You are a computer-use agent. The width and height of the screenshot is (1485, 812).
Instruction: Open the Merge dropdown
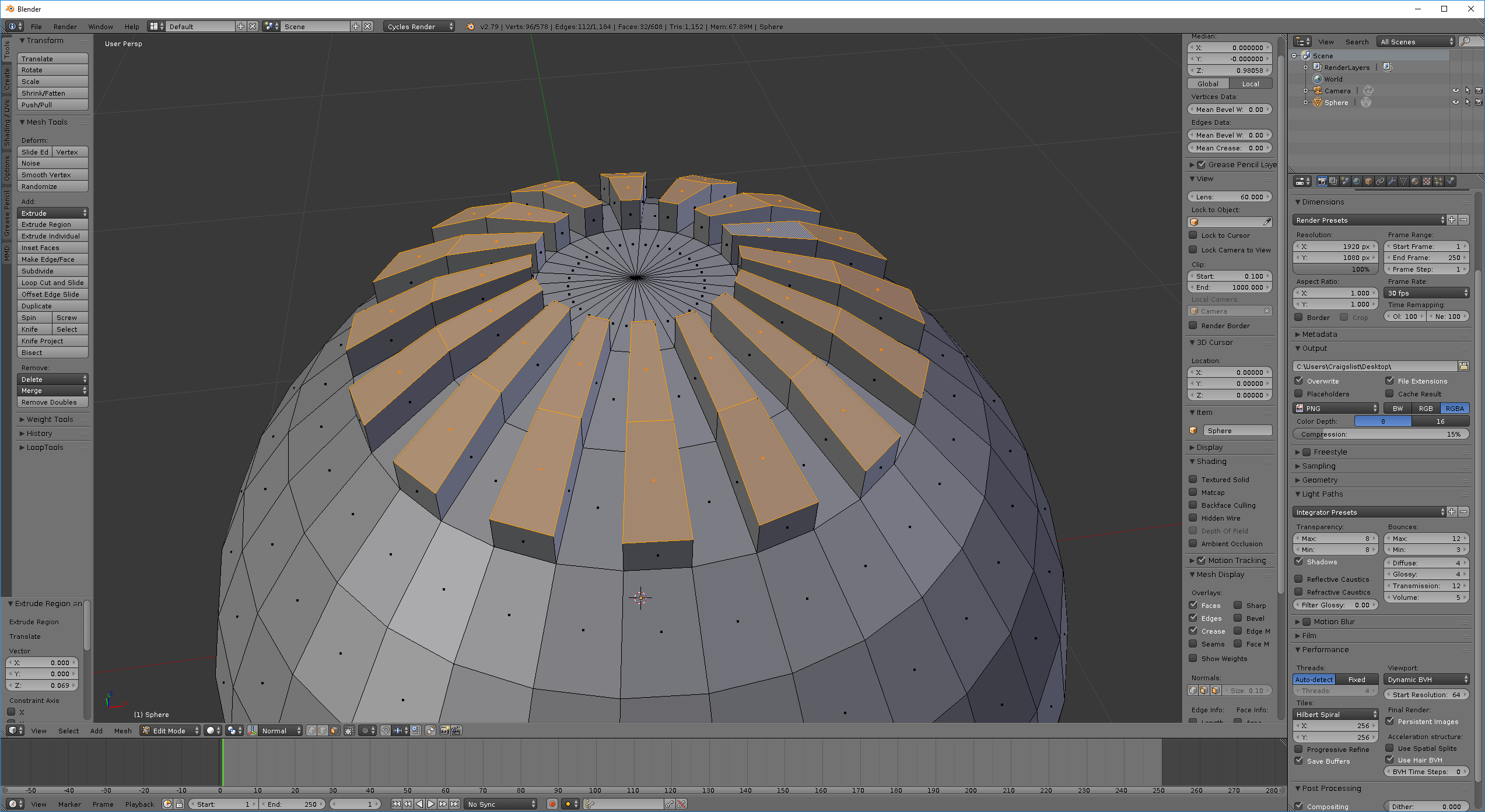(52, 391)
